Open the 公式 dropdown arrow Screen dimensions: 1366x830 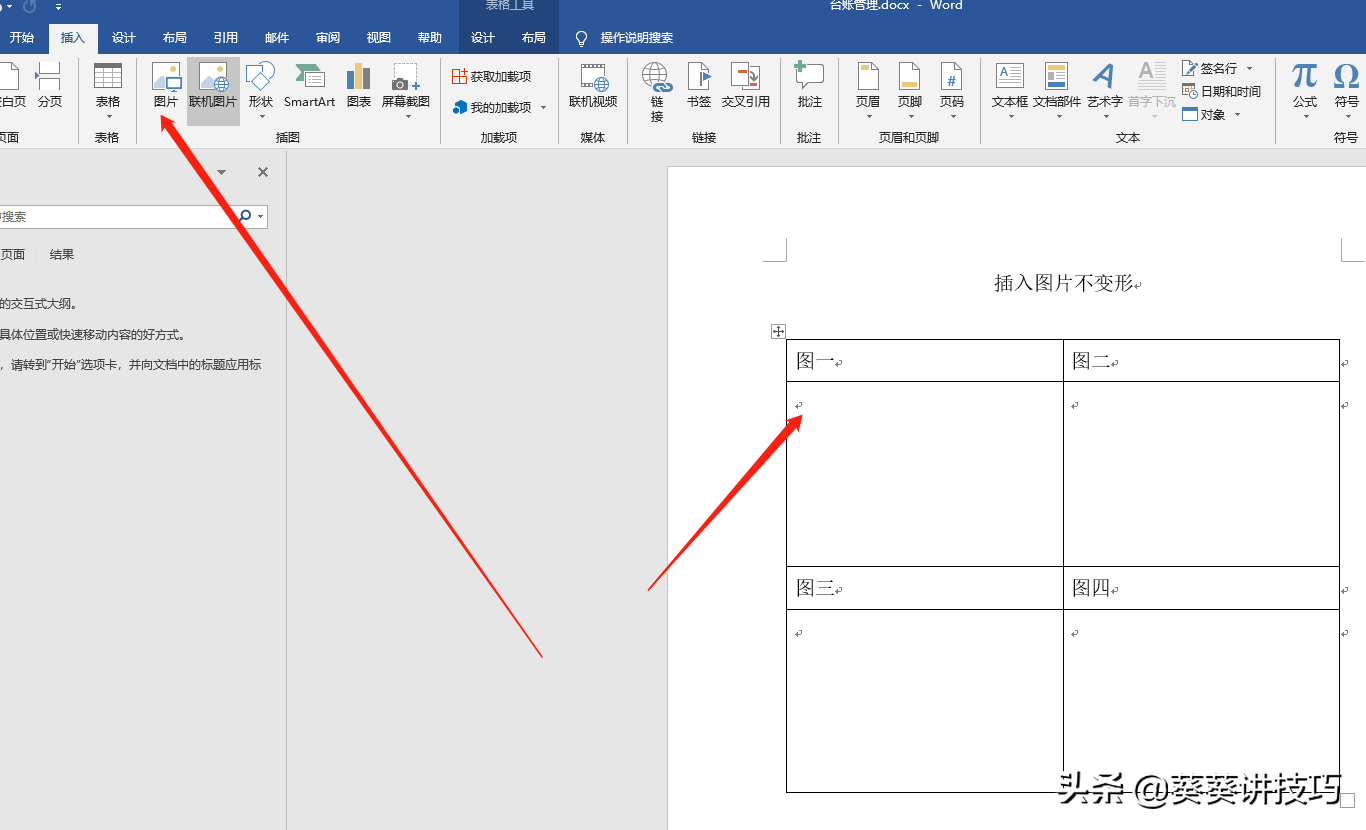point(1305,117)
